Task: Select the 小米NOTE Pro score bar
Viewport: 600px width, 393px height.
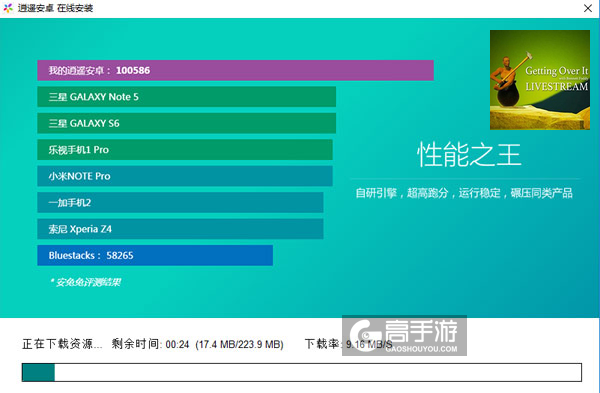Action: point(185,176)
